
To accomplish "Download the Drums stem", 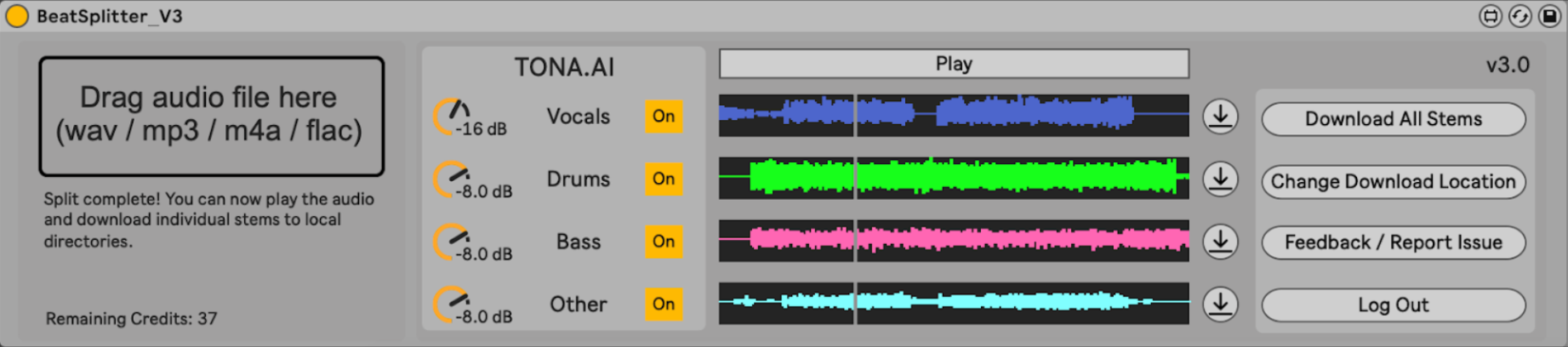I will click(1220, 179).
